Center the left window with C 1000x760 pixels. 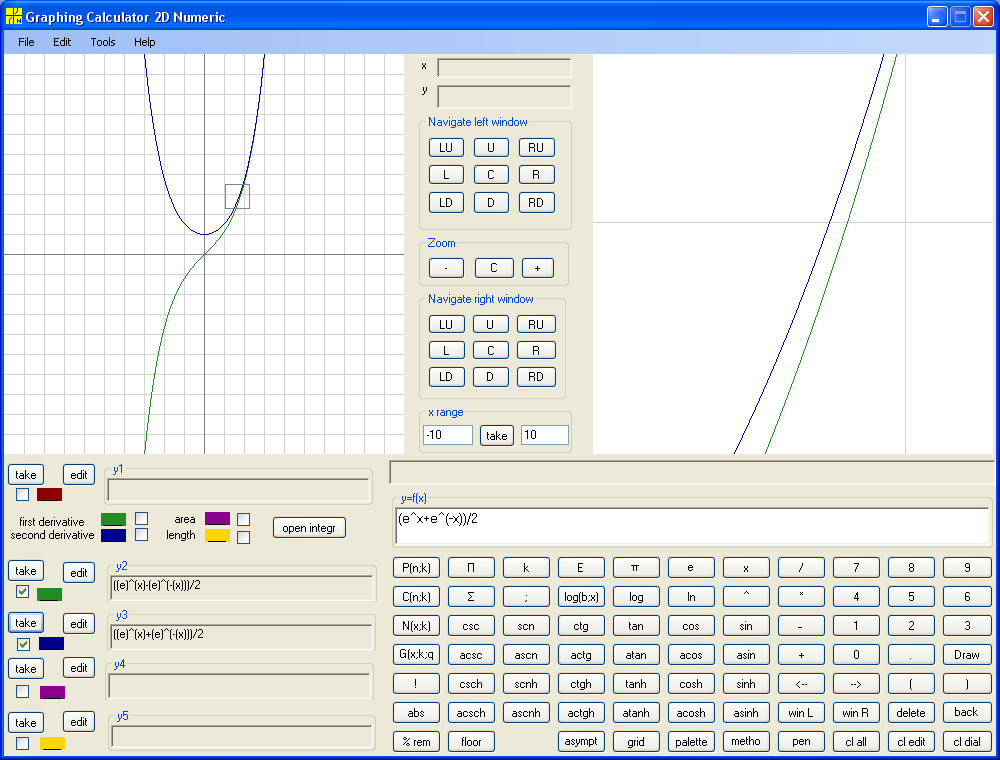(x=491, y=175)
